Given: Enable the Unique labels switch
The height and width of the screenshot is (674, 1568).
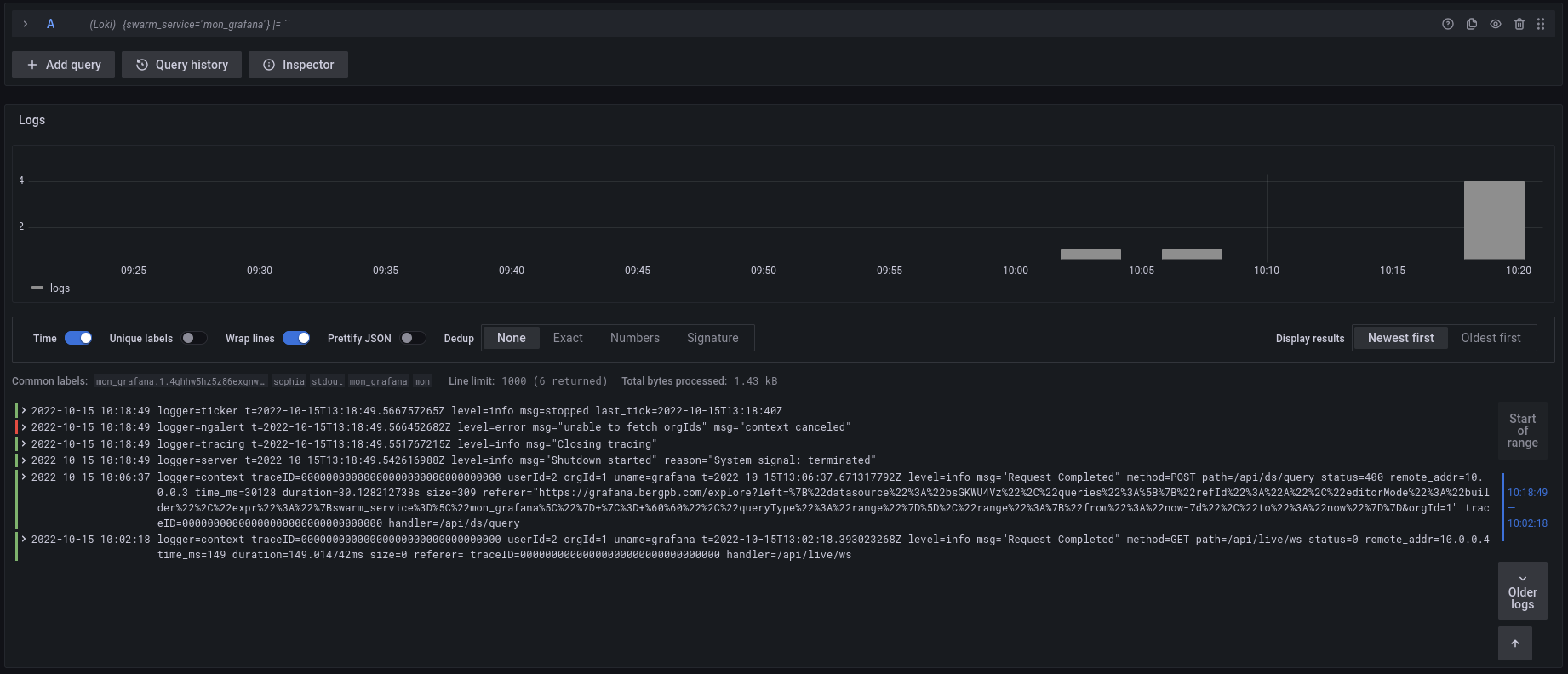Looking at the screenshot, I should [194, 338].
